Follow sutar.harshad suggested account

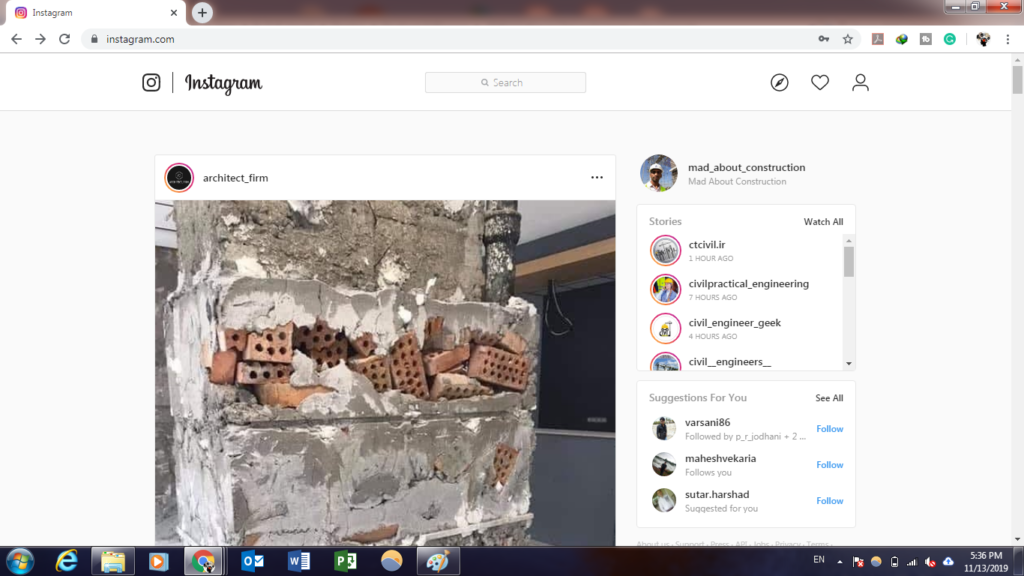(829, 501)
